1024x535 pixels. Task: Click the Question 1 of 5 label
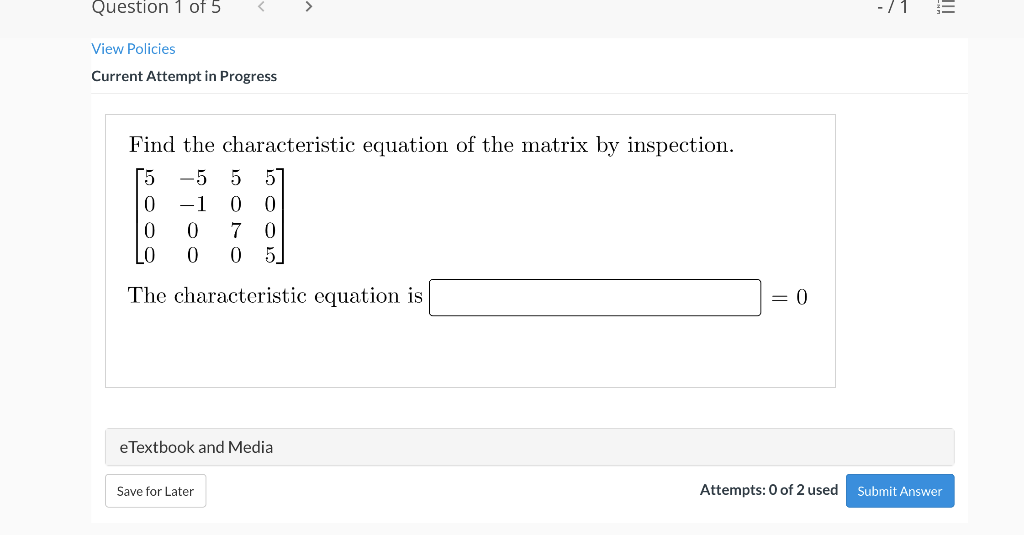pos(156,8)
